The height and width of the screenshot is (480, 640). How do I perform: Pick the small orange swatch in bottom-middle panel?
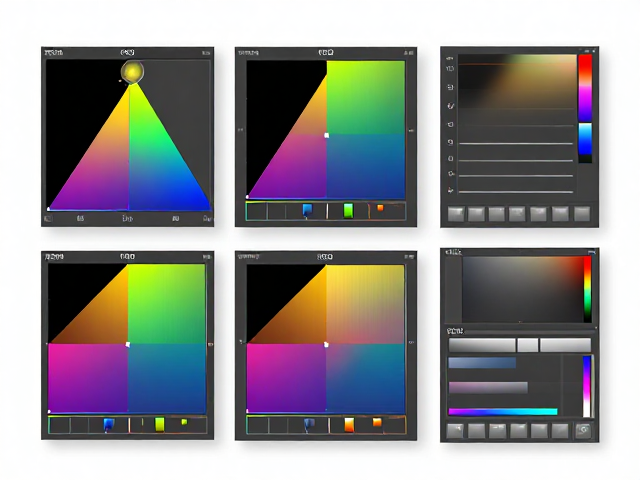click(377, 422)
